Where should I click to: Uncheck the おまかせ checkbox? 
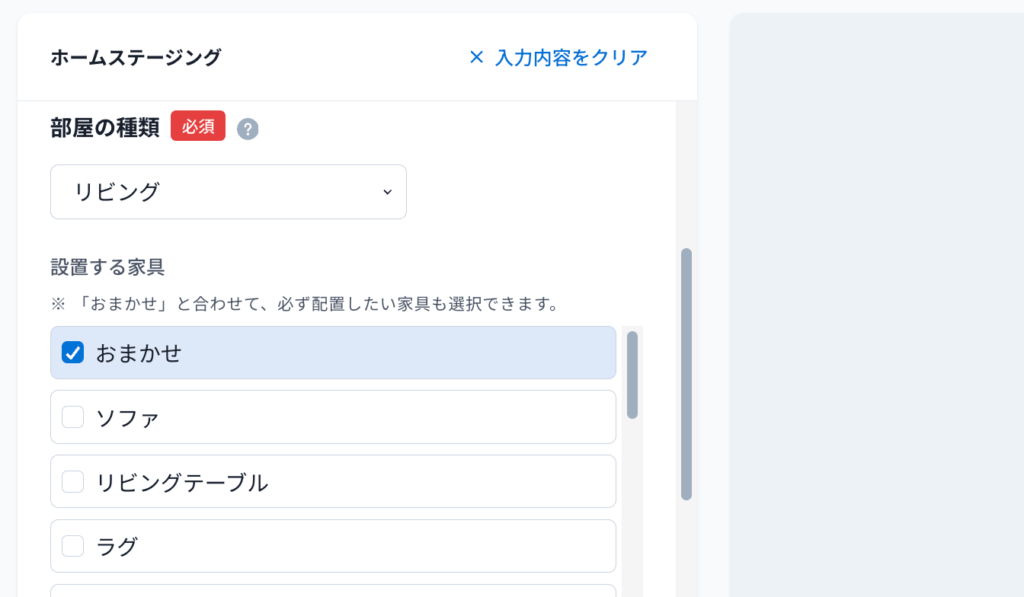click(72, 353)
